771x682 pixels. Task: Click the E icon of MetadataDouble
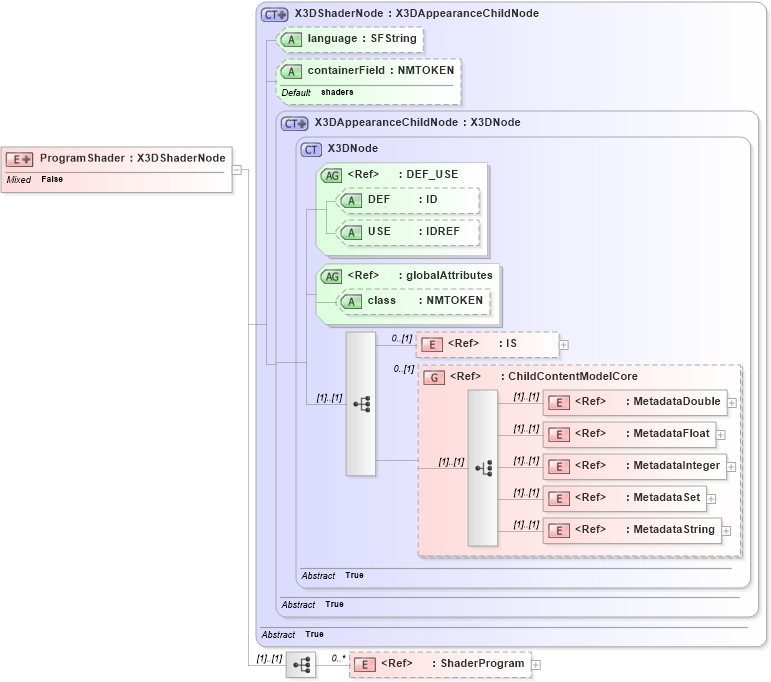click(x=559, y=403)
